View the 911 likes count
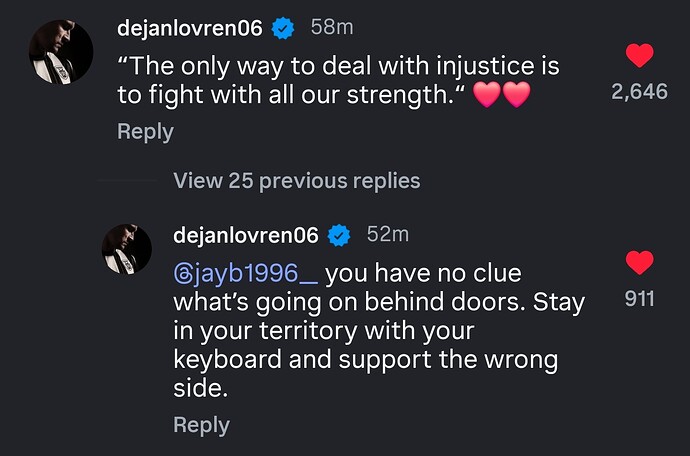 coord(639,298)
